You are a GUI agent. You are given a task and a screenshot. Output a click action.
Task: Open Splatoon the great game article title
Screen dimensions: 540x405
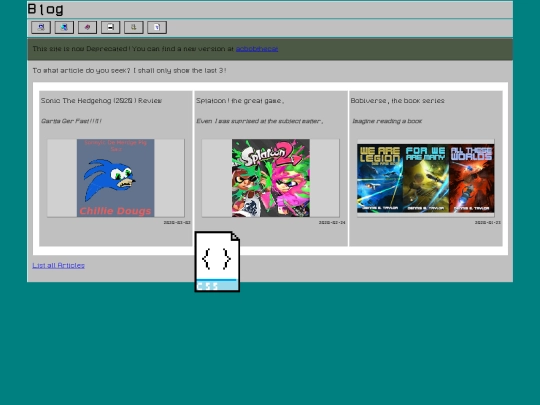point(240,101)
